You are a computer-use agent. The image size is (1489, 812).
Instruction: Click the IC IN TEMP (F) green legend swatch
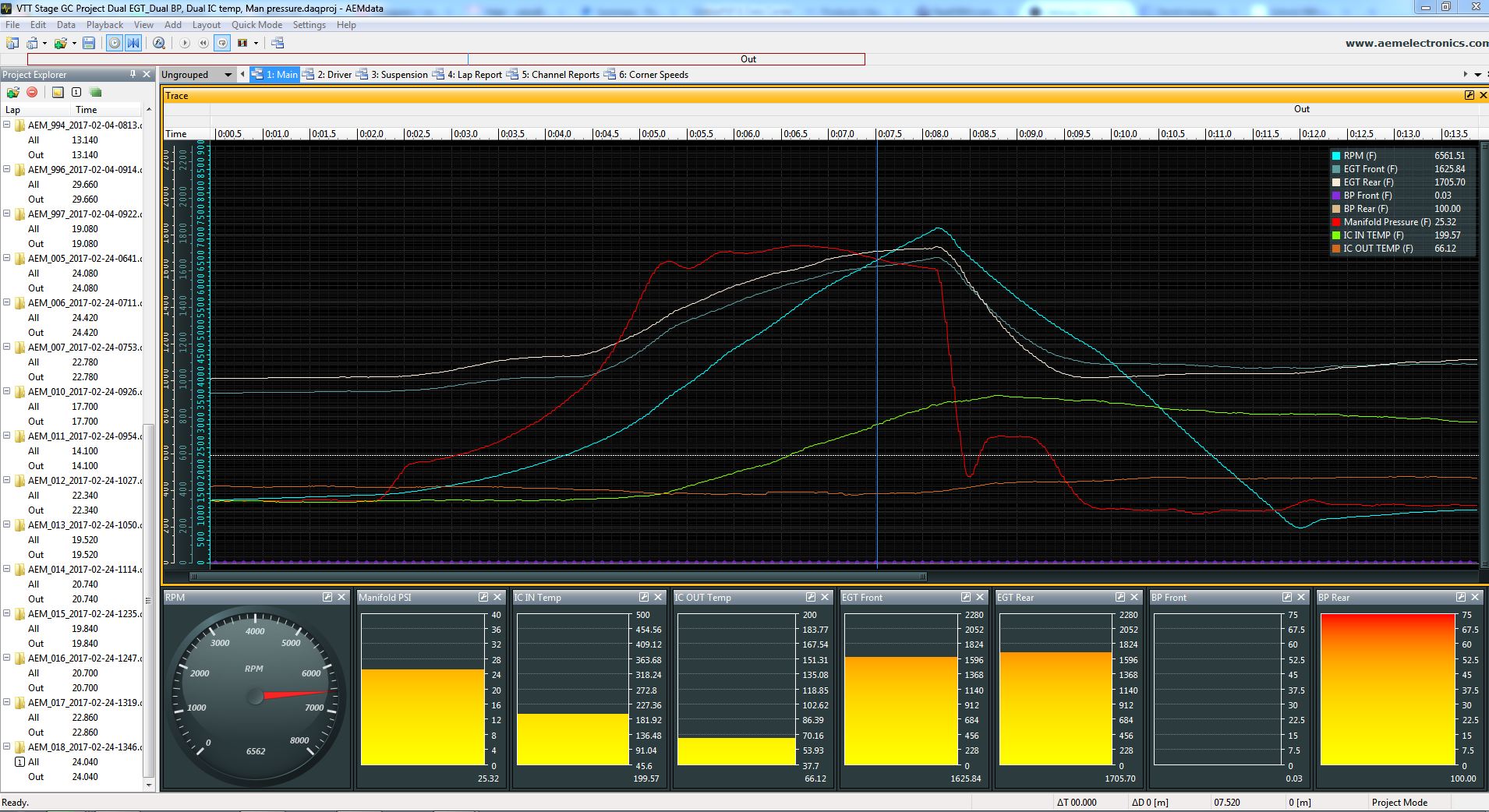click(1336, 235)
